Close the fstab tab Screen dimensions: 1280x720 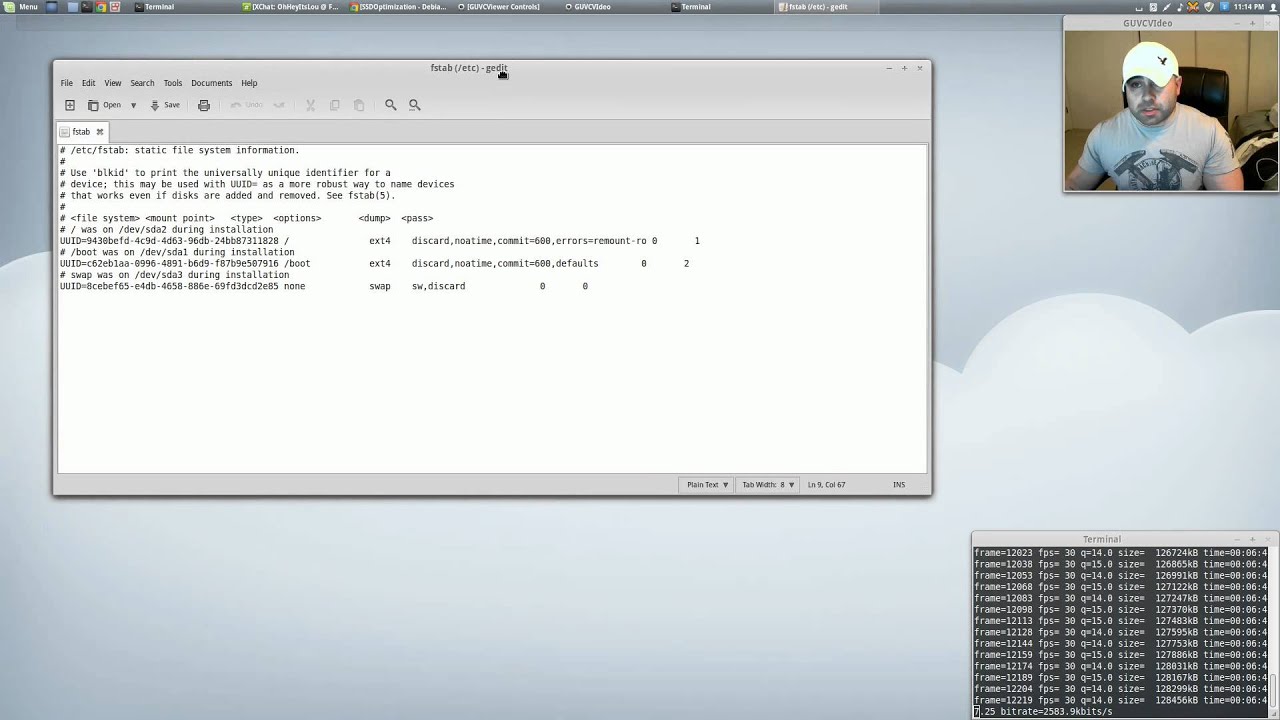coord(99,132)
